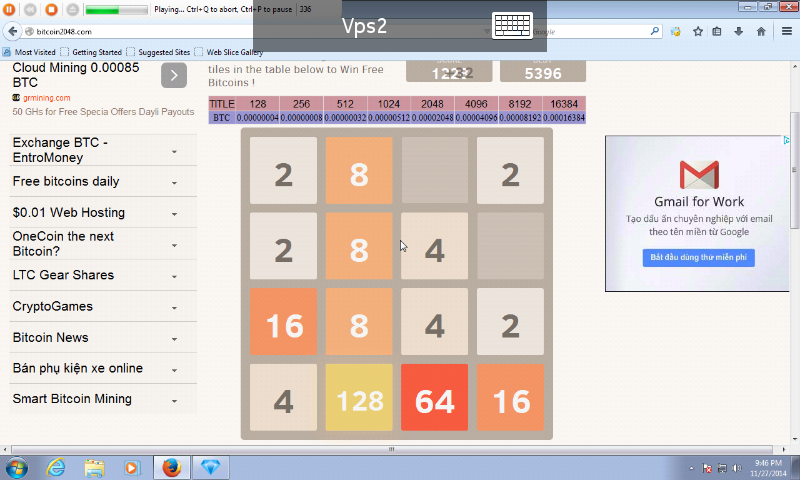Click the Cloud Mining ad arrow button
Image resolution: width=800 pixels, height=480 pixels.
[174, 75]
